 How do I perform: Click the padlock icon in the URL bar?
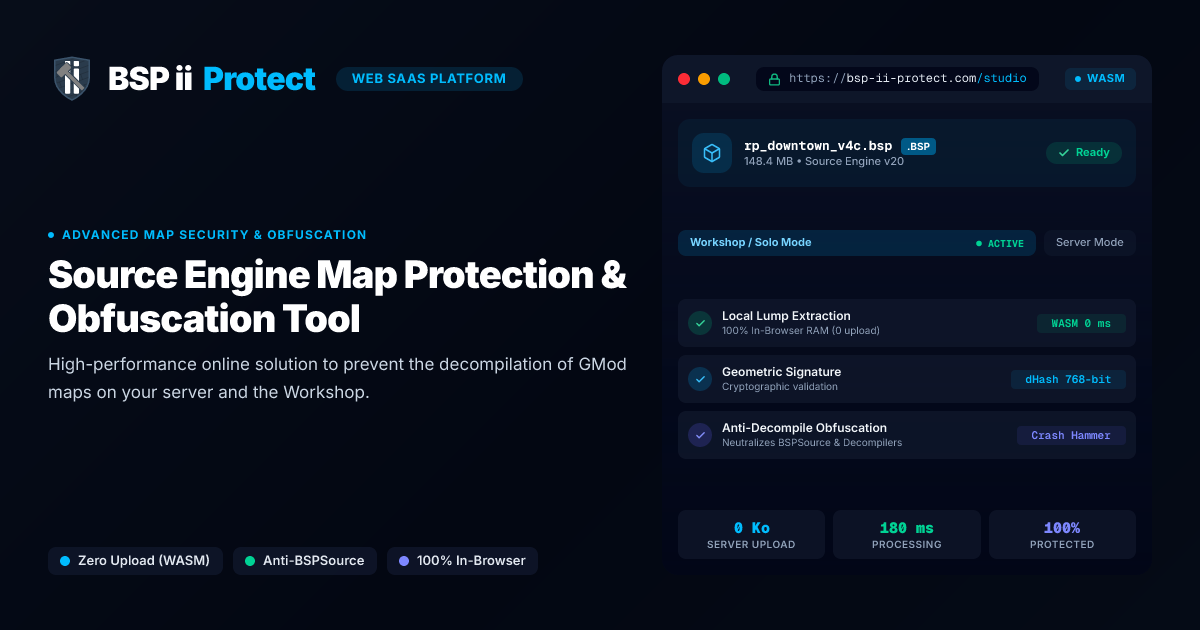pos(774,79)
